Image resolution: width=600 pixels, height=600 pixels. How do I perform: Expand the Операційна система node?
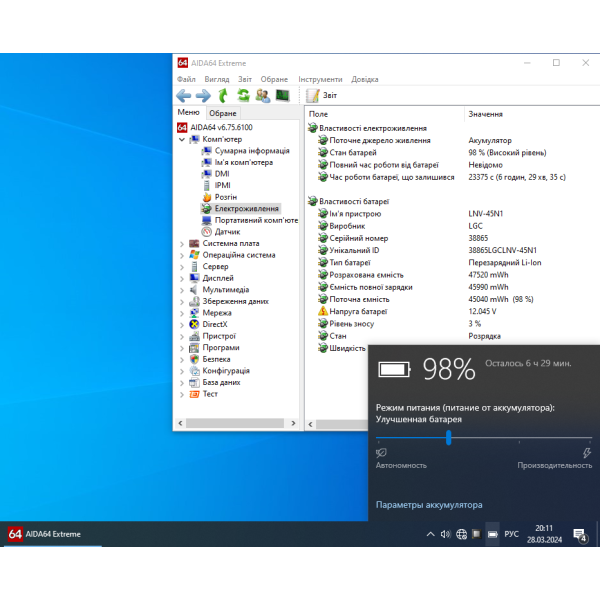[x=182, y=255]
